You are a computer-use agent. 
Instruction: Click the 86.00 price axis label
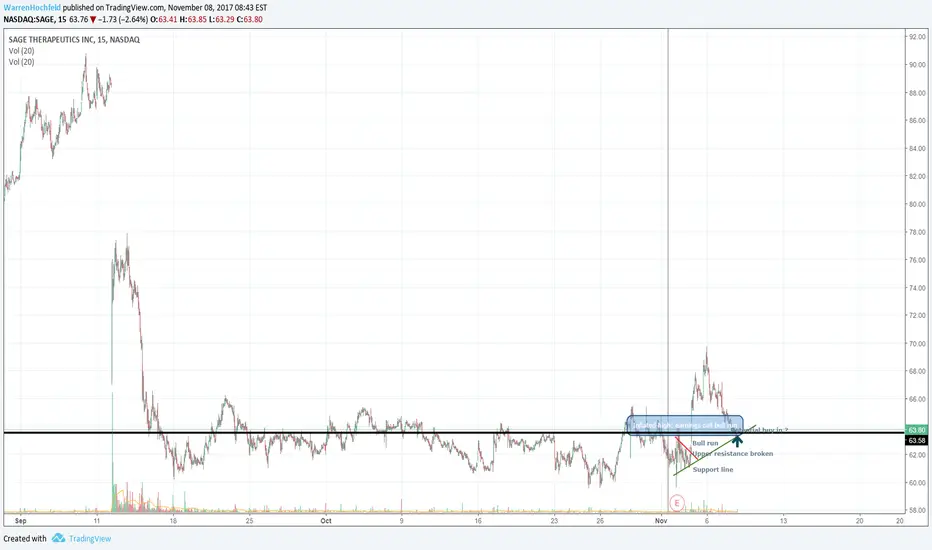coord(917,121)
